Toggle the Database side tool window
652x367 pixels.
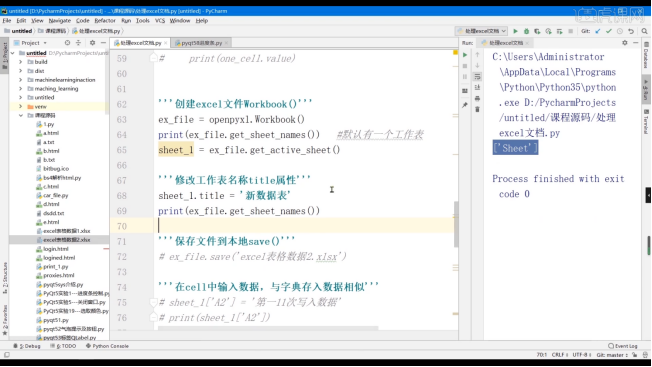click(646, 55)
